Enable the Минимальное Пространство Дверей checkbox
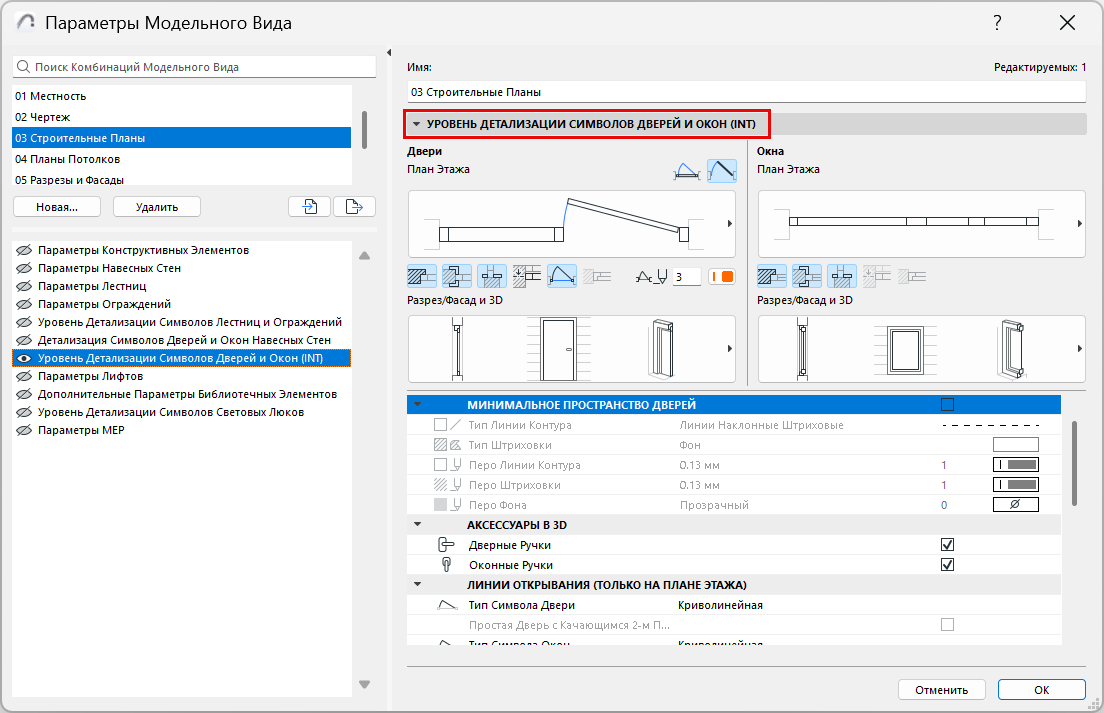This screenshot has width=1104, height=713. coord(947,405)
